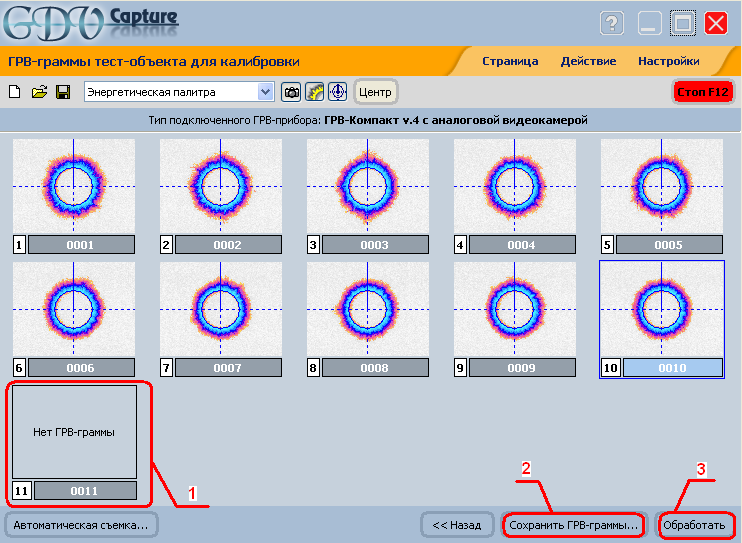This screenshot has width=742, height=543.
Task: Open the Страница menu
Action: pos(510,61)
